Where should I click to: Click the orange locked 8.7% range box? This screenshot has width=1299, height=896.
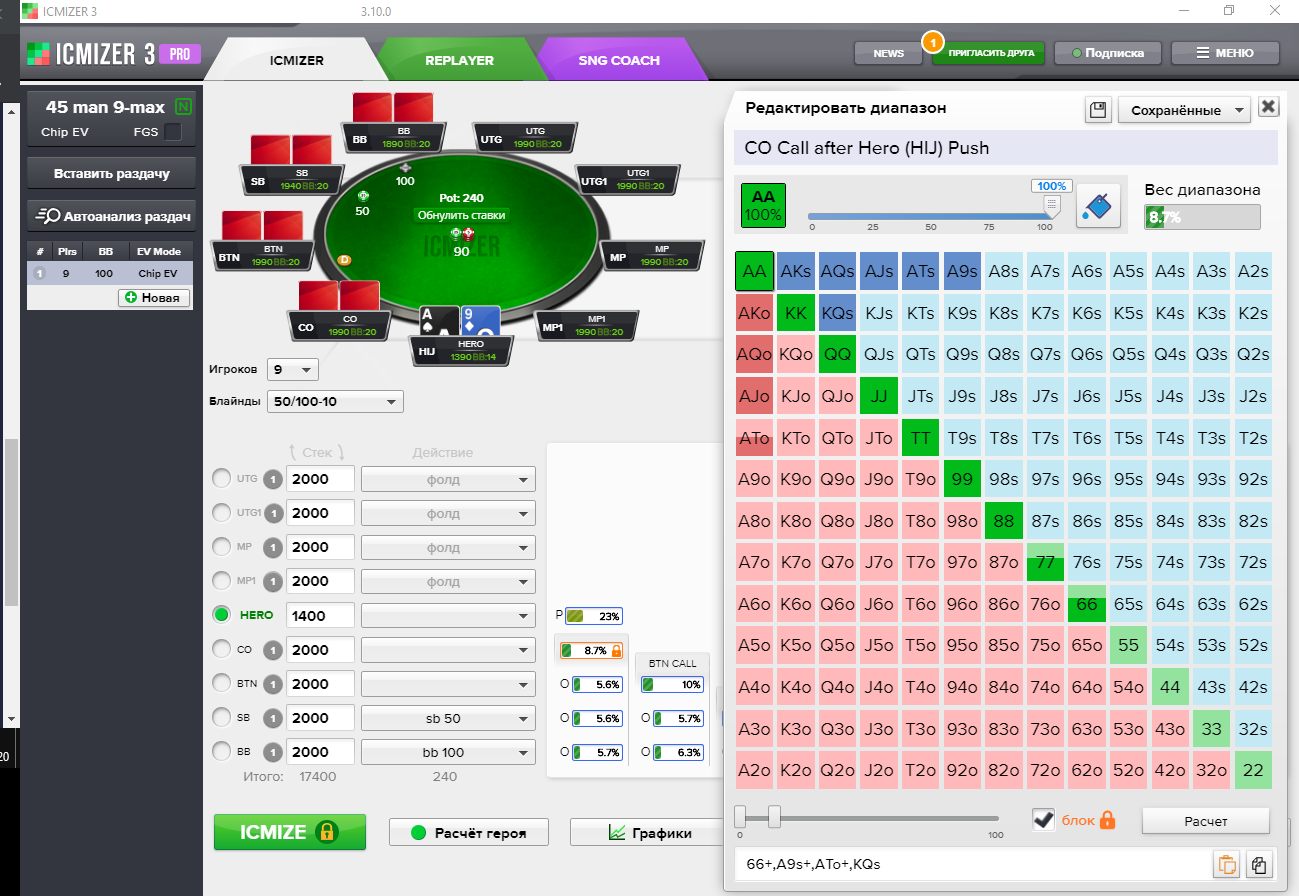point(593,650)
